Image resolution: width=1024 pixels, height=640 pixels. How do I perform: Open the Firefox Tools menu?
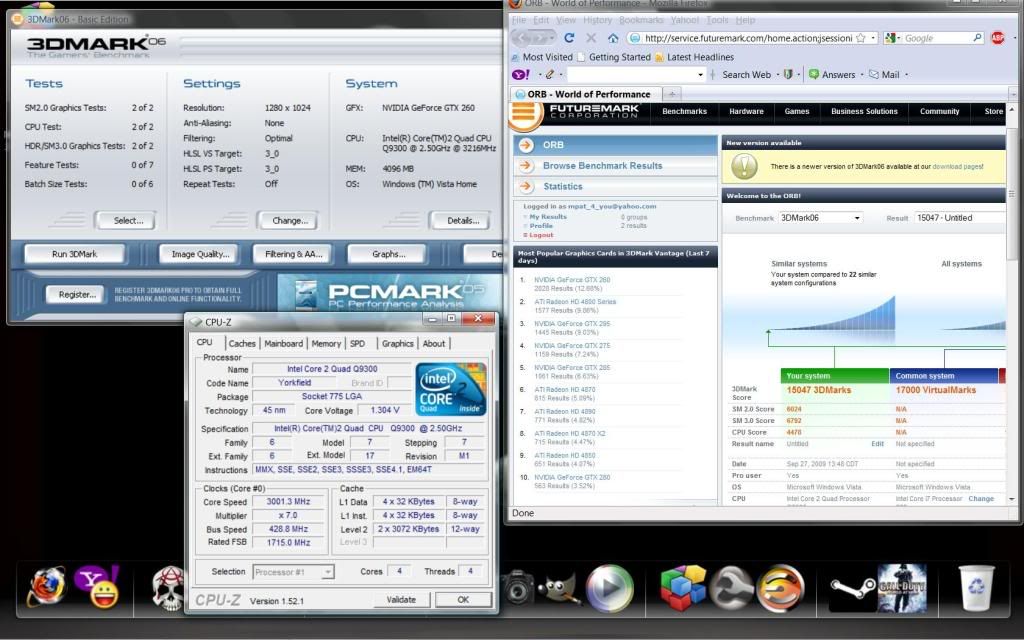tap(717, 20)
